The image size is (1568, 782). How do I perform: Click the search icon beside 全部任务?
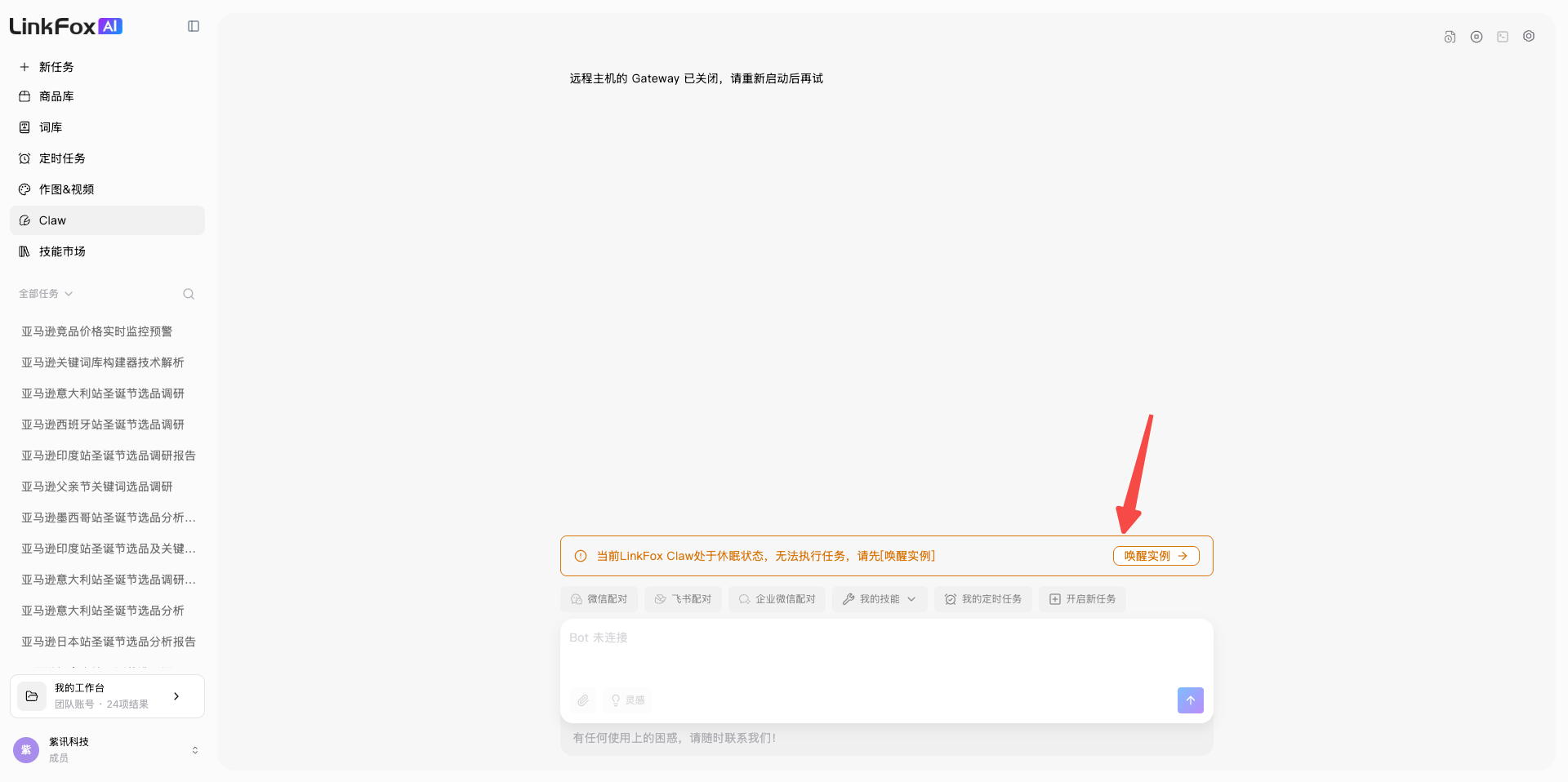click(x=189, y=294)
